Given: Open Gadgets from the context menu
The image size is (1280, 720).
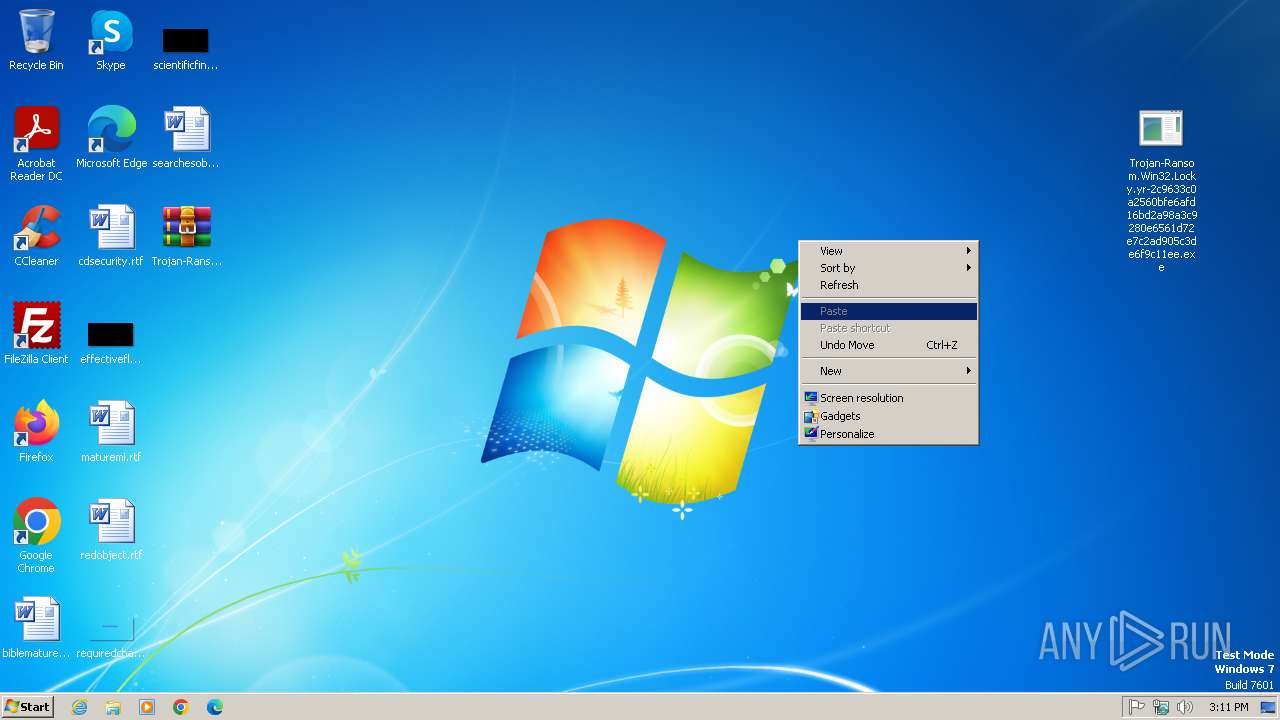Looking at the screenshot, I should point(889,416).
